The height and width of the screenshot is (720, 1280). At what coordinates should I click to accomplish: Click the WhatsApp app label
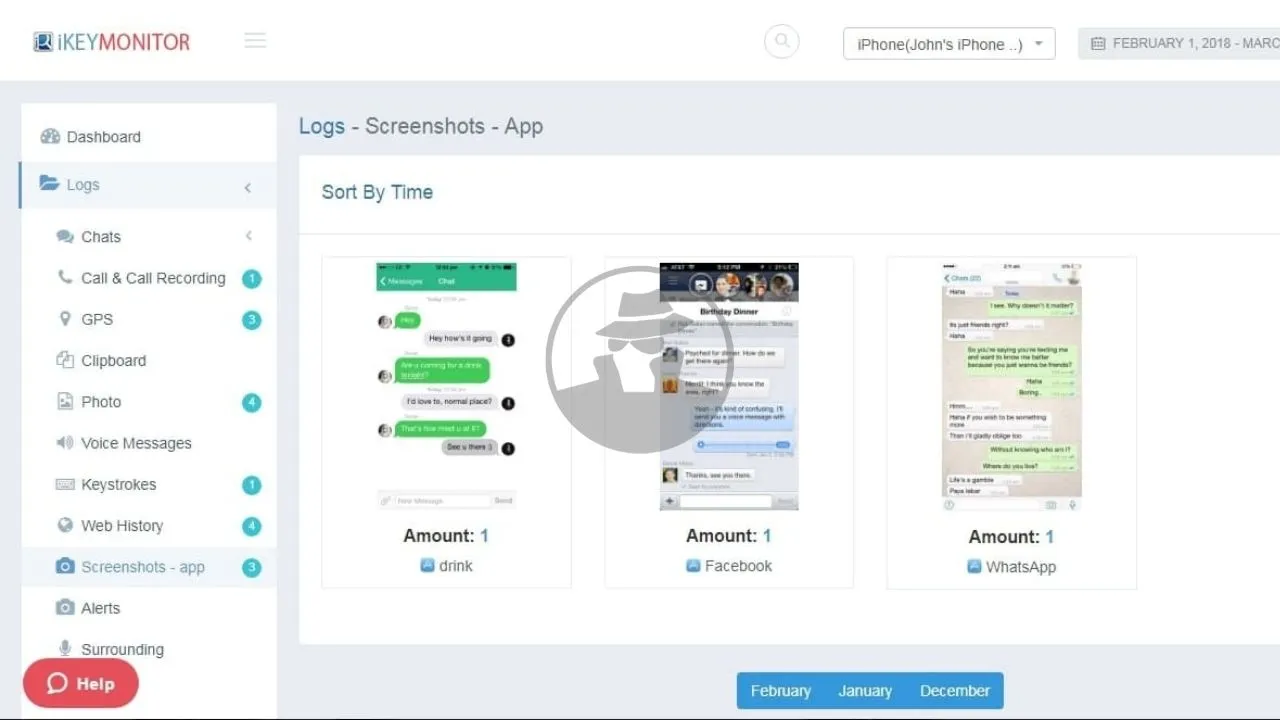point(1021,567)
